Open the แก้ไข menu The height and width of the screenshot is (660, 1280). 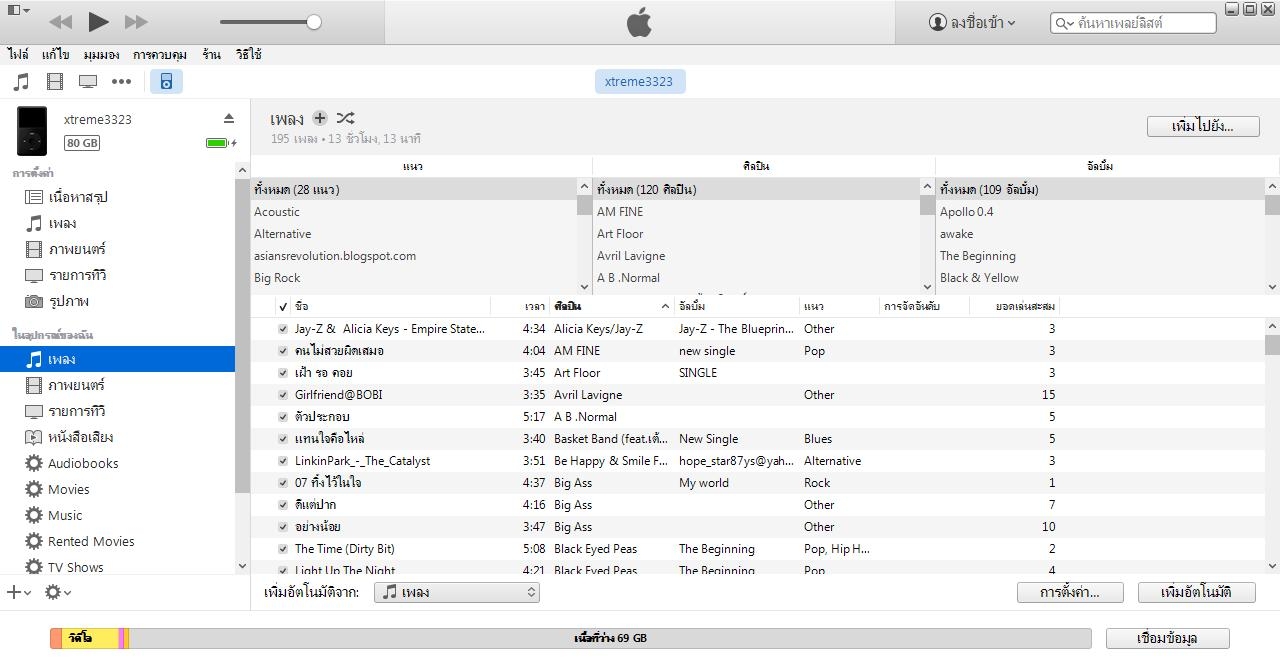coord(55,54)
